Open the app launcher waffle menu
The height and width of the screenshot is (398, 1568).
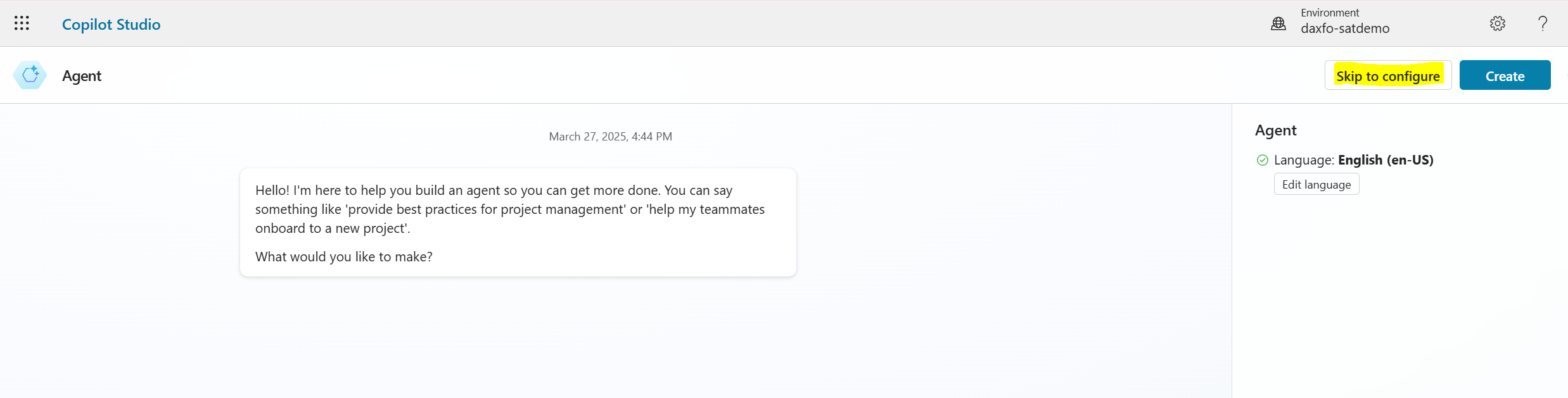[x=22, y=23]
